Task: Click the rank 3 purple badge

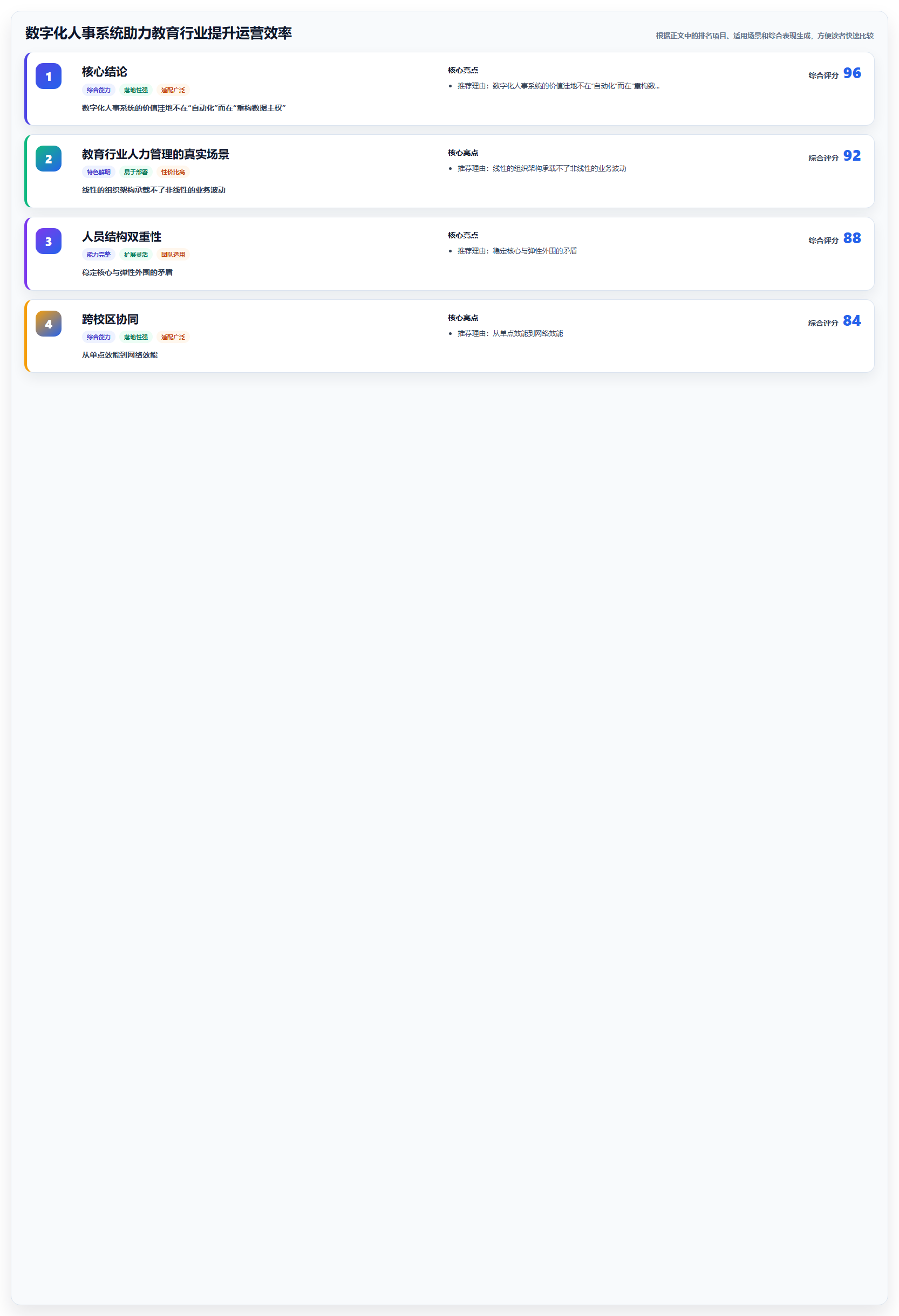Action: (49, 242)
